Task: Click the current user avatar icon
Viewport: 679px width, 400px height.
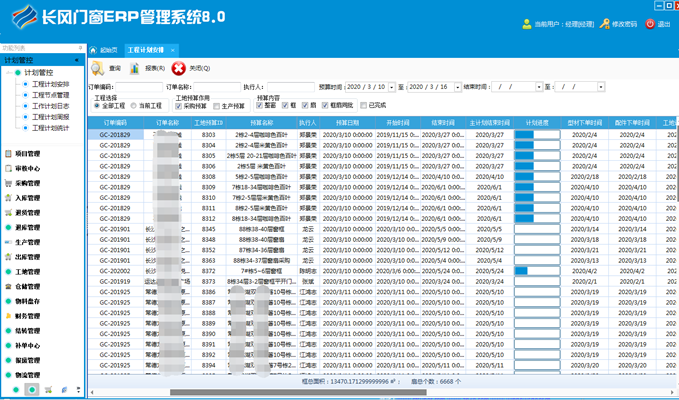Action: pyautogui.click(x=527, y=24)
